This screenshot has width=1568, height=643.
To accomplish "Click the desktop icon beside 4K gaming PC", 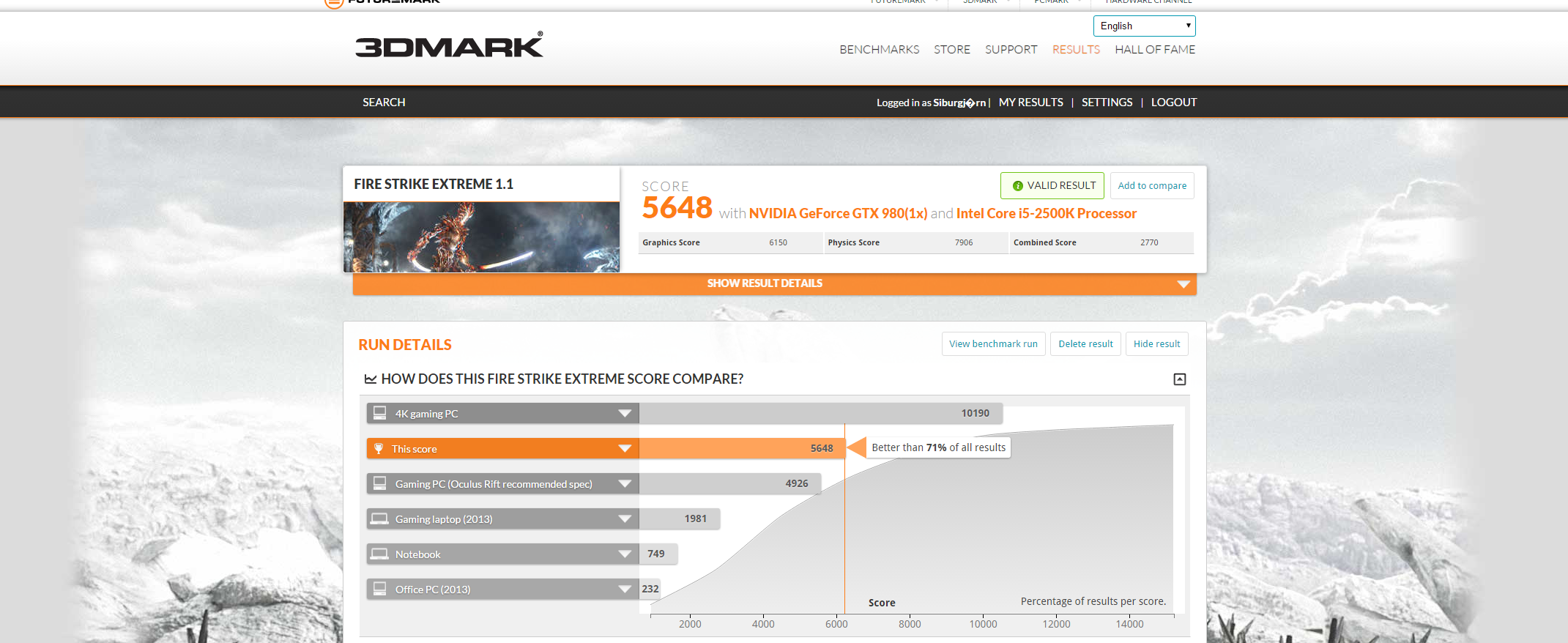I will click(x=379, y=413).
